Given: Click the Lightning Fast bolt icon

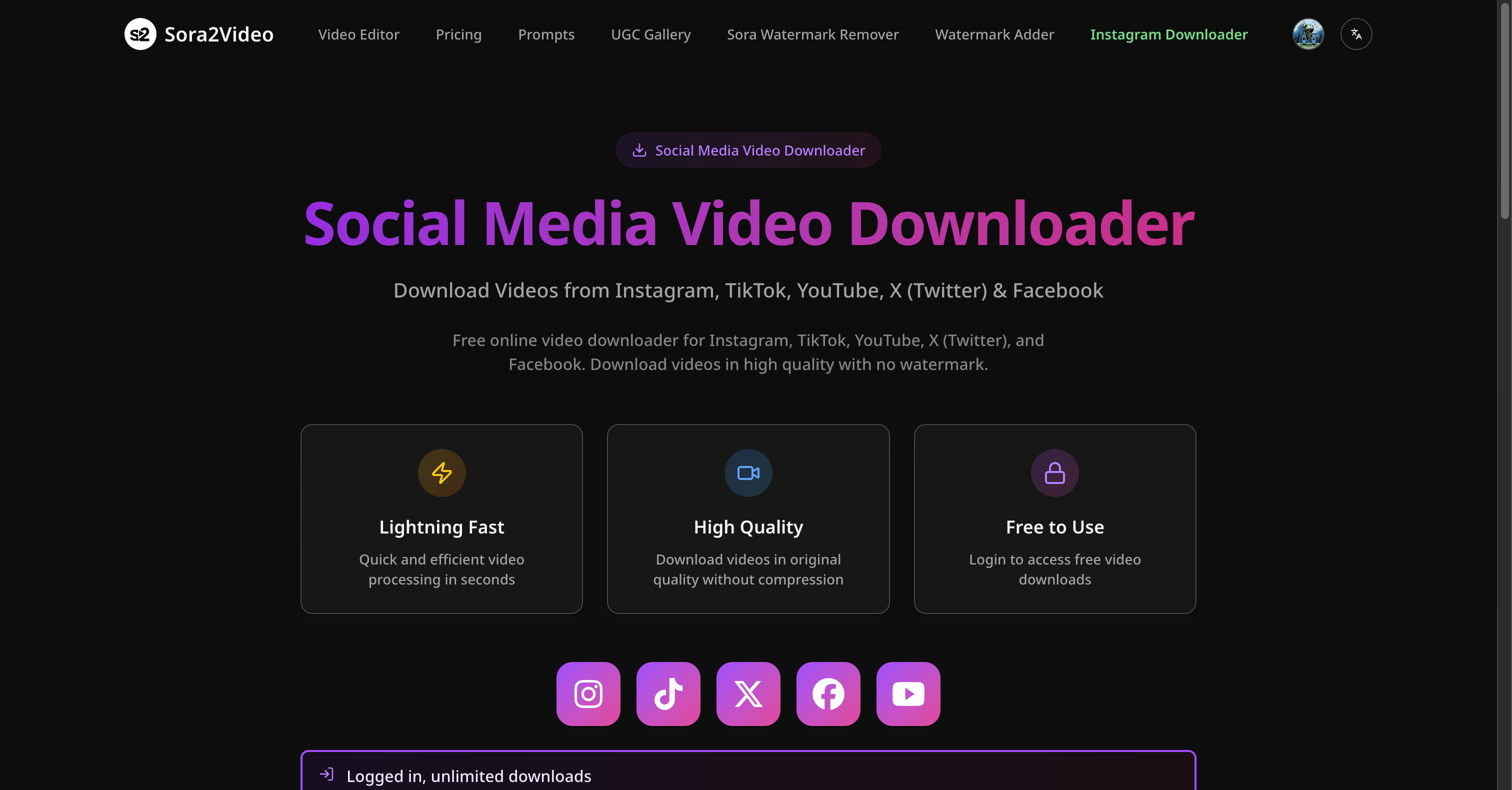Looking at the screenshot, I should [x=441, y=472].
